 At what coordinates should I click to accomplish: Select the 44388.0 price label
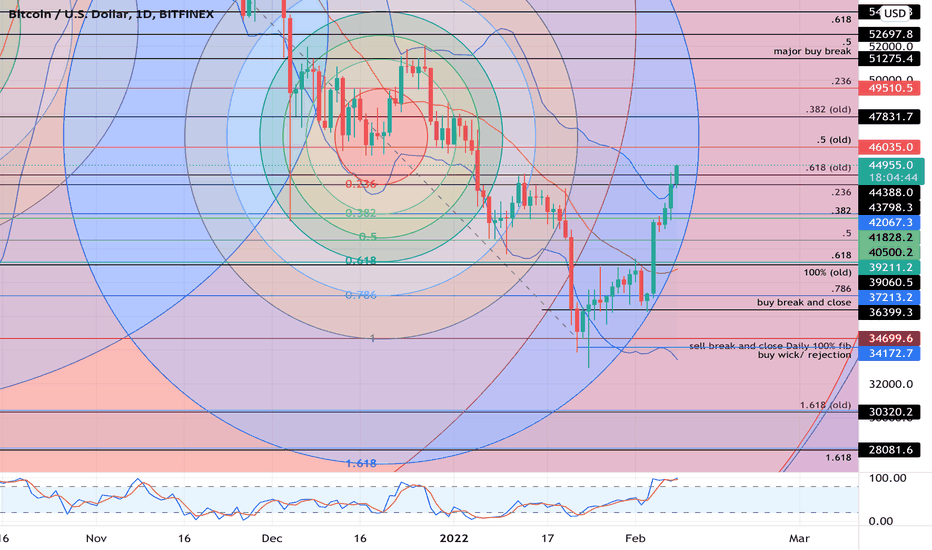(890, 192)
